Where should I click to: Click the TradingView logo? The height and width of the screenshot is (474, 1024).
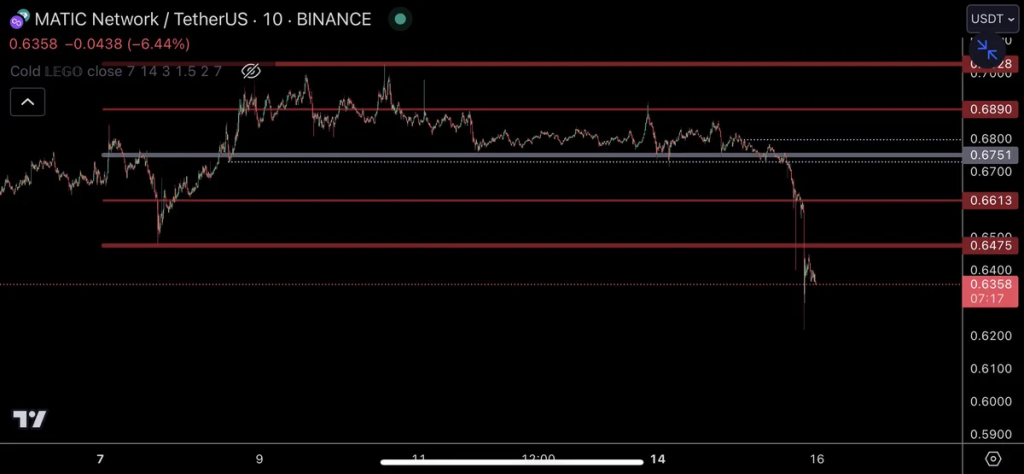[29, 419]
